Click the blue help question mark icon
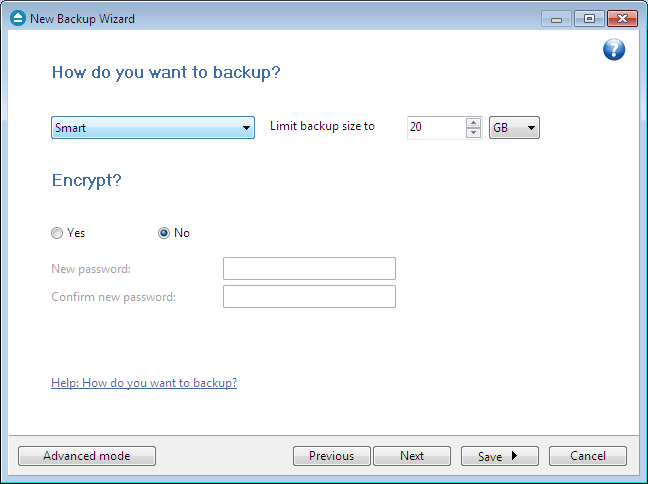Image resolution: width=648 pixels, height=484 pixels. (x=614, y=50)
